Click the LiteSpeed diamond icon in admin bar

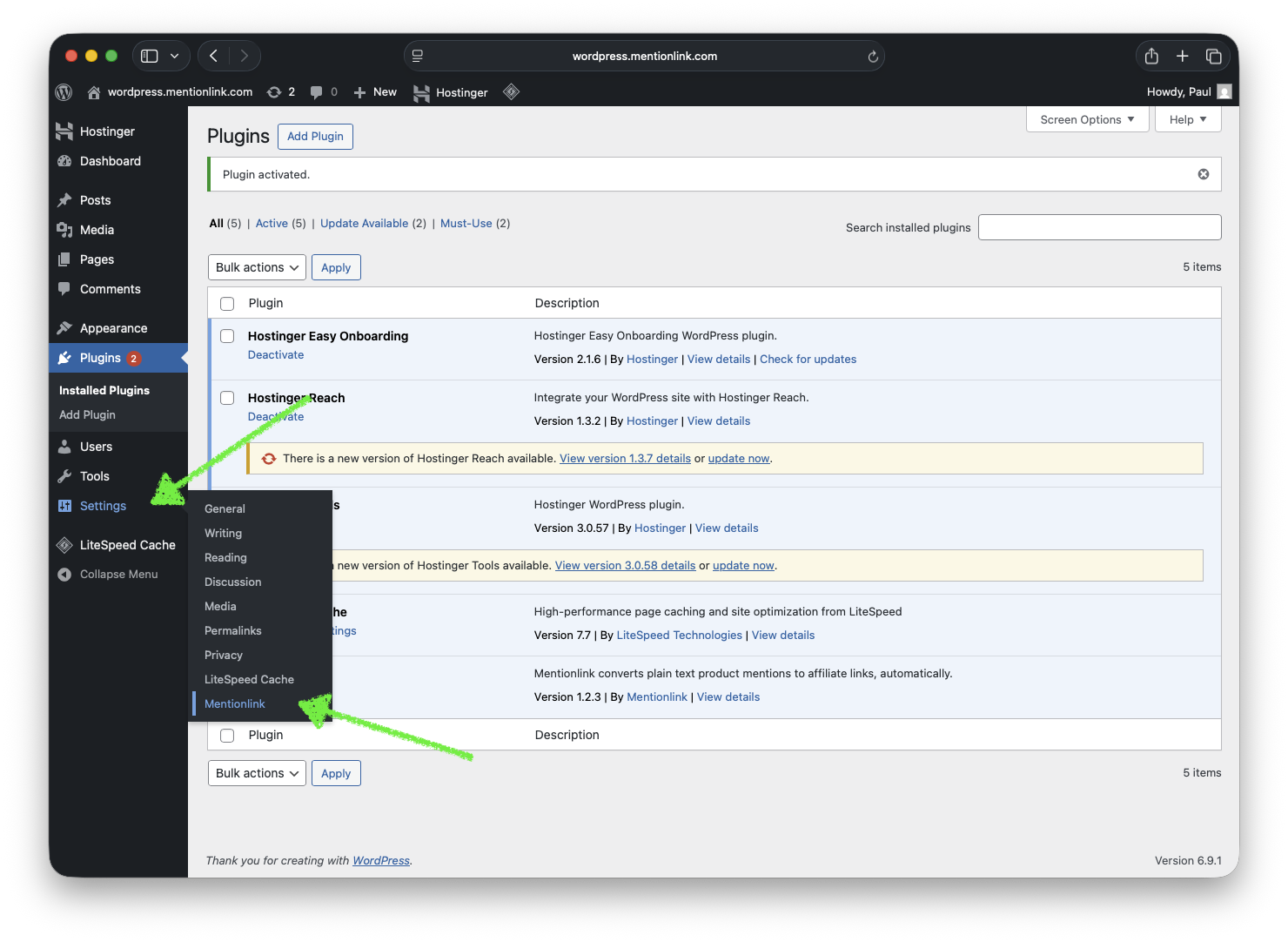point(512,91)
